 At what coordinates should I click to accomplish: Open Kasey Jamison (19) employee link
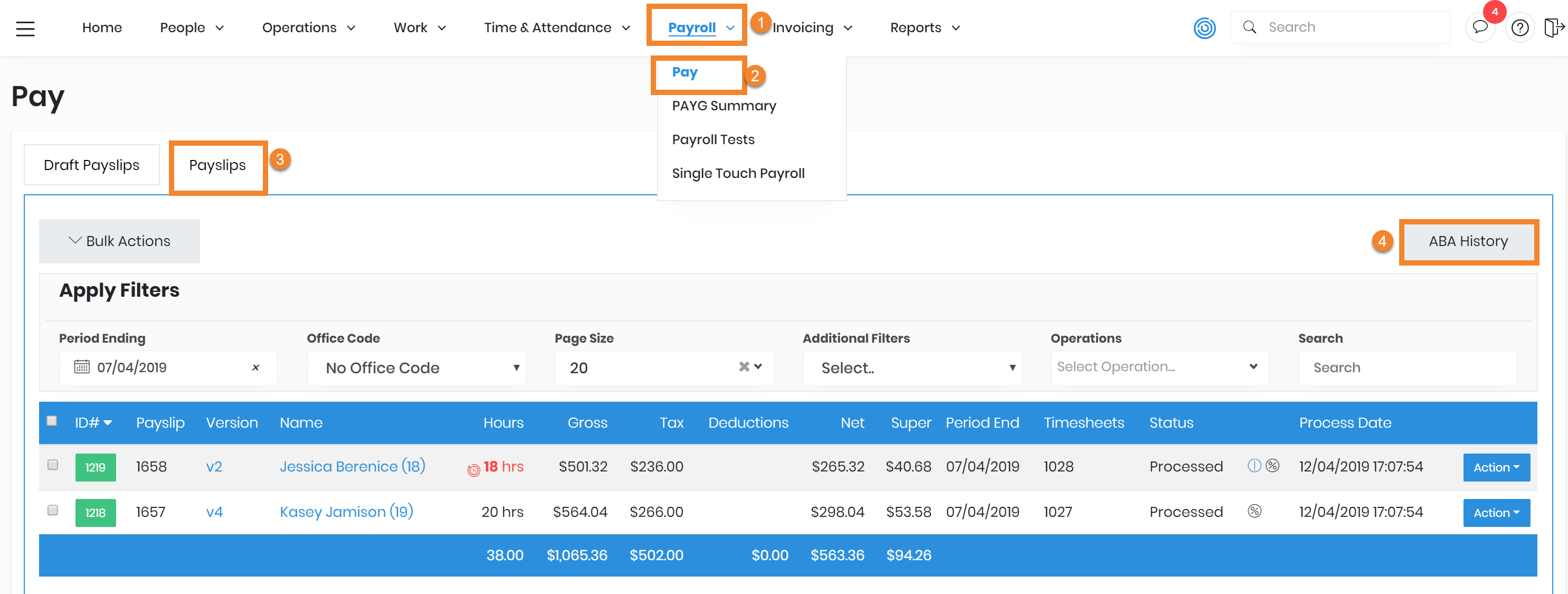point(346,512)
